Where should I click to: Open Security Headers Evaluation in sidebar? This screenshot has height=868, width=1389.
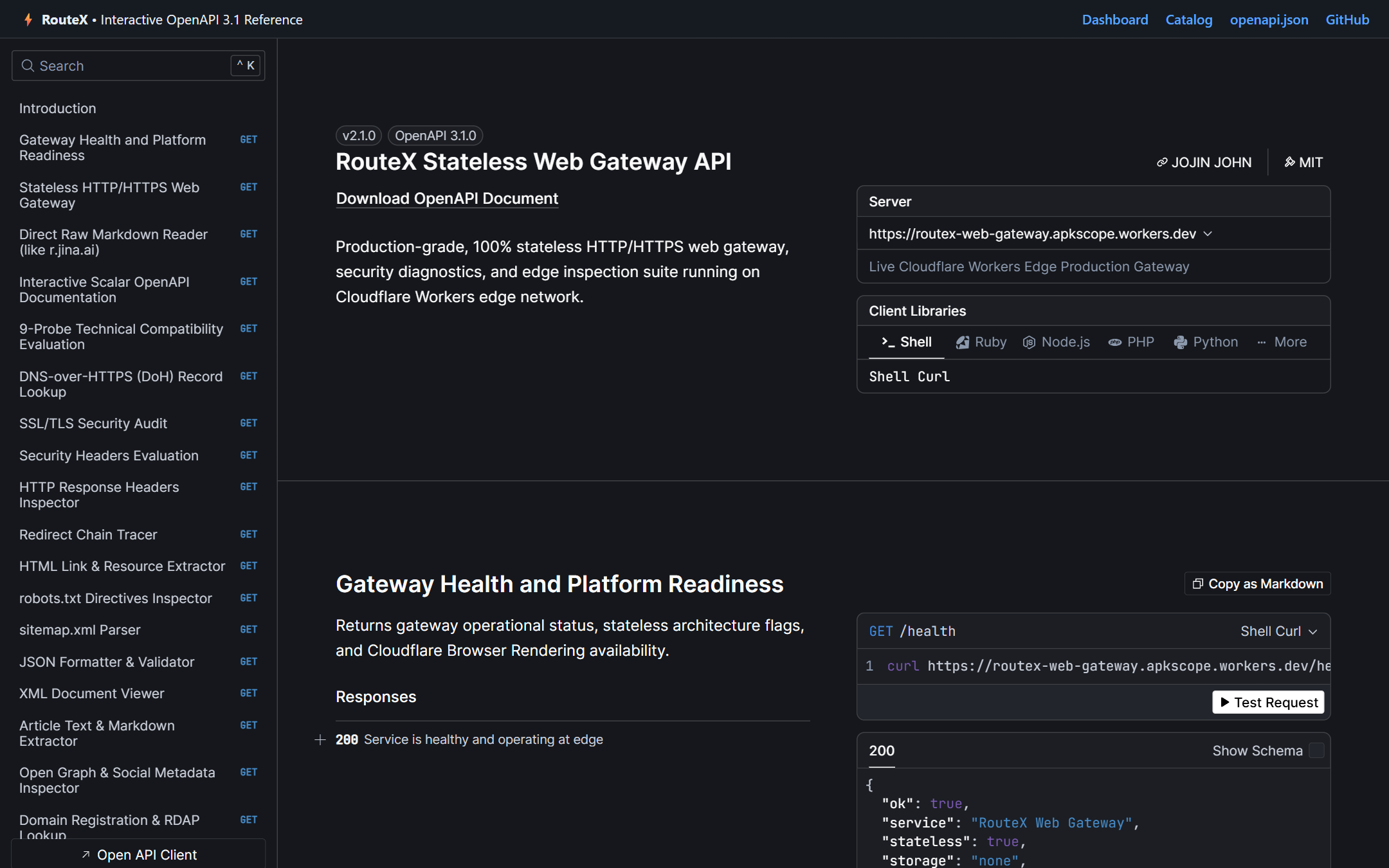[x=138, y=456]
